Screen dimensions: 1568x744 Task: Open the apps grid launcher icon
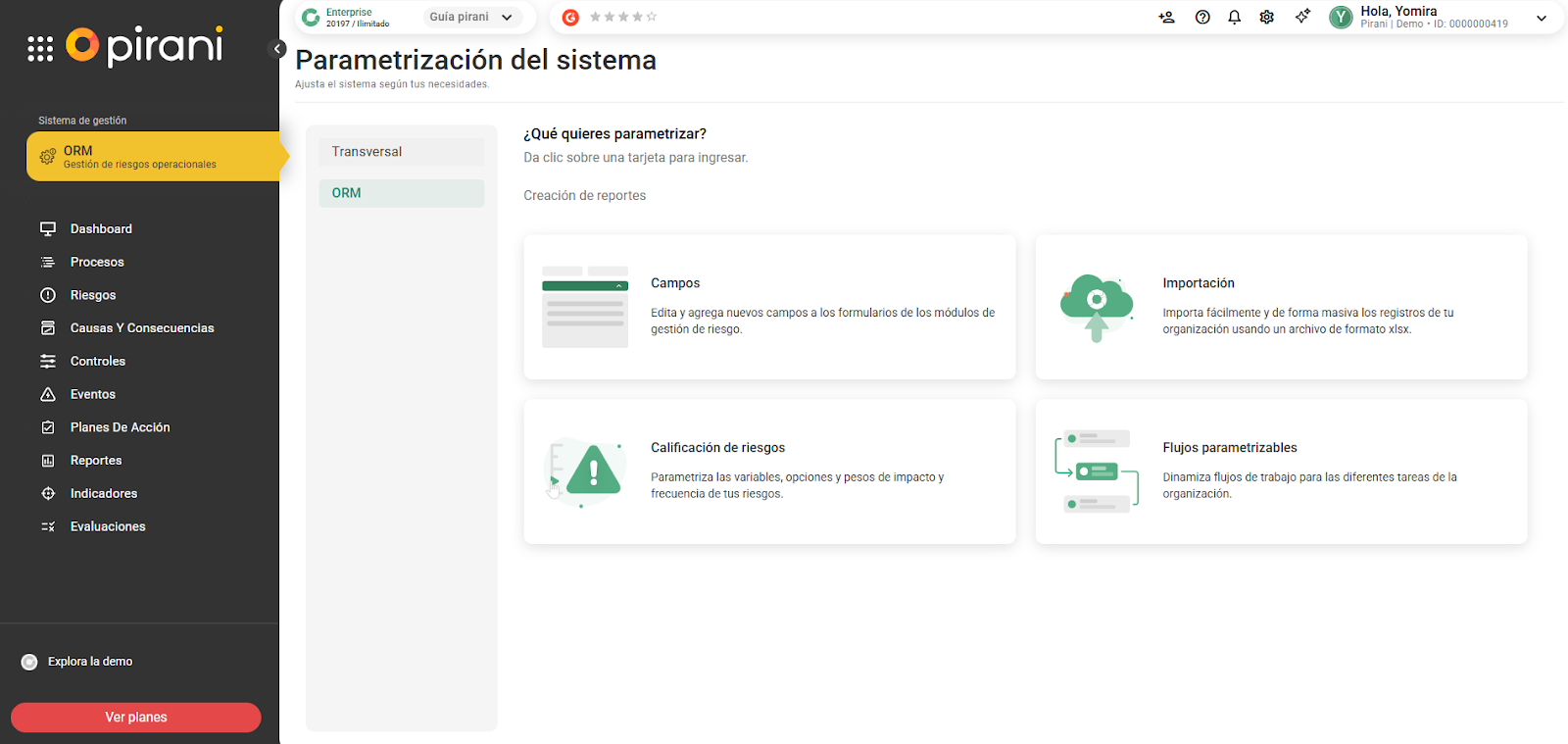(40, 49)
